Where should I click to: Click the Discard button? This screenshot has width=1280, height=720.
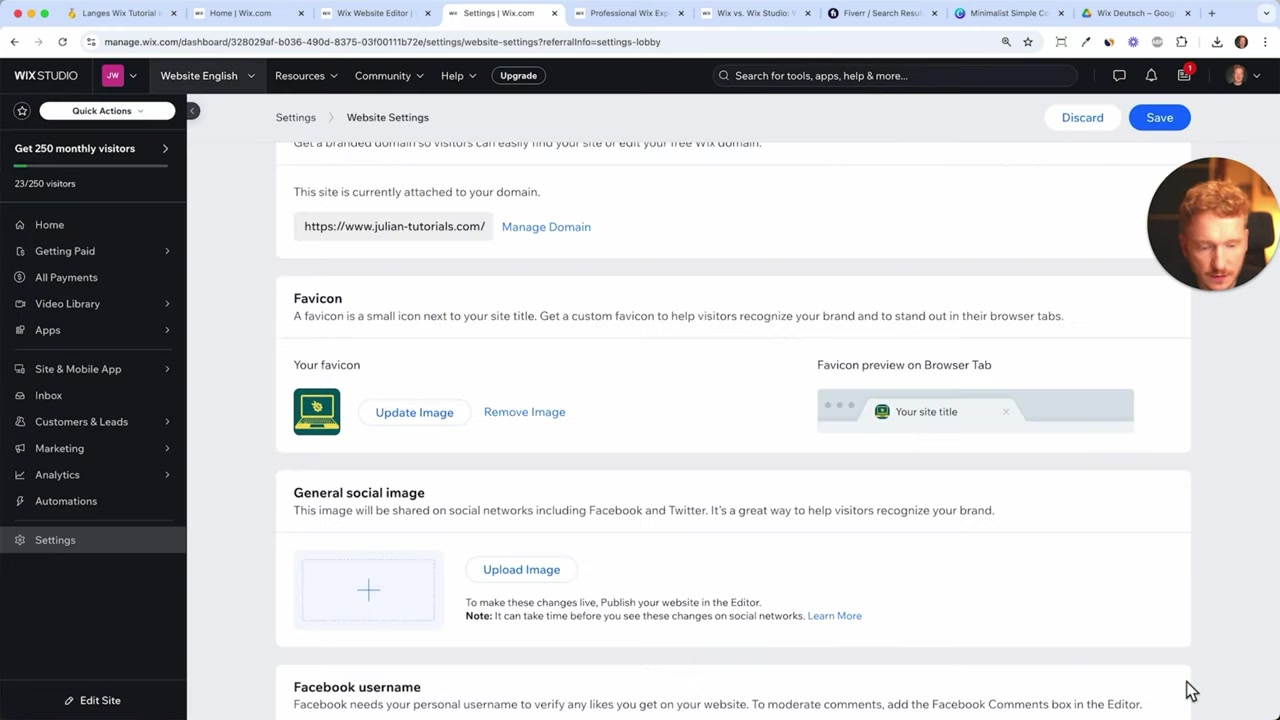pyautogui.click(x=1082, y=118)
